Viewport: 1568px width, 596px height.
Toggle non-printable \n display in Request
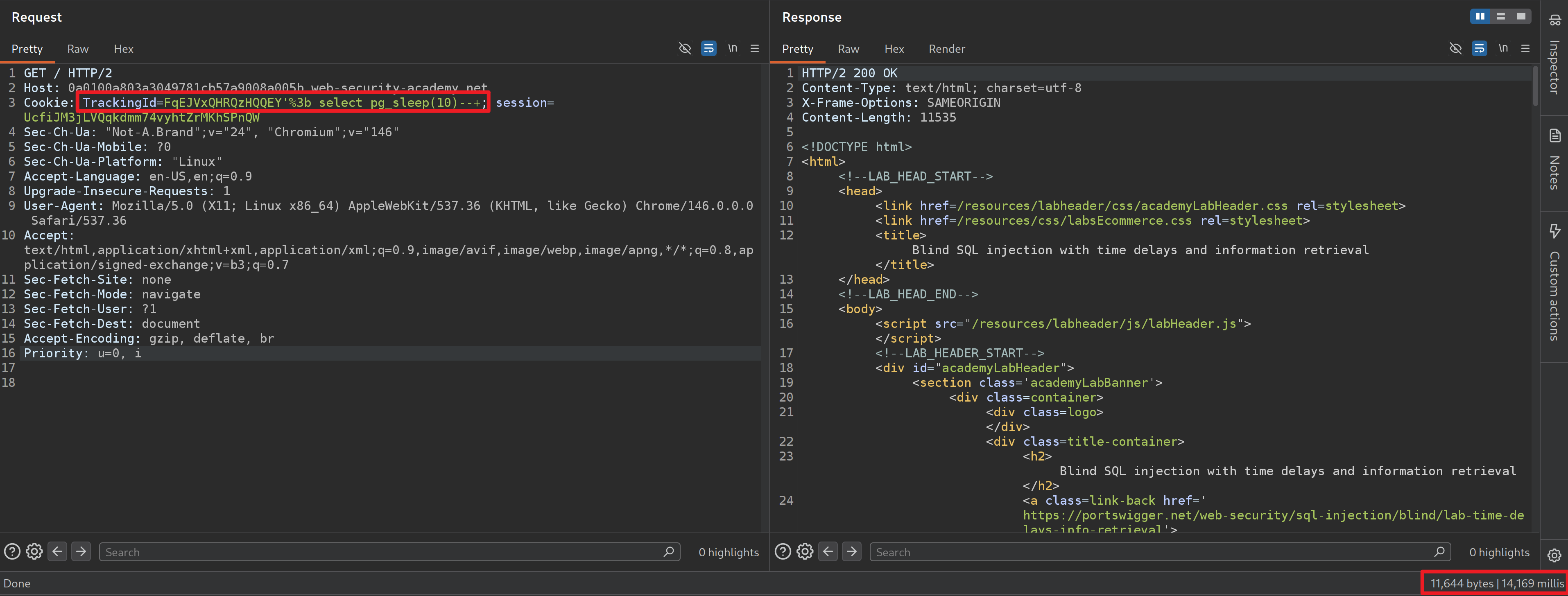(x=732, y=49)
